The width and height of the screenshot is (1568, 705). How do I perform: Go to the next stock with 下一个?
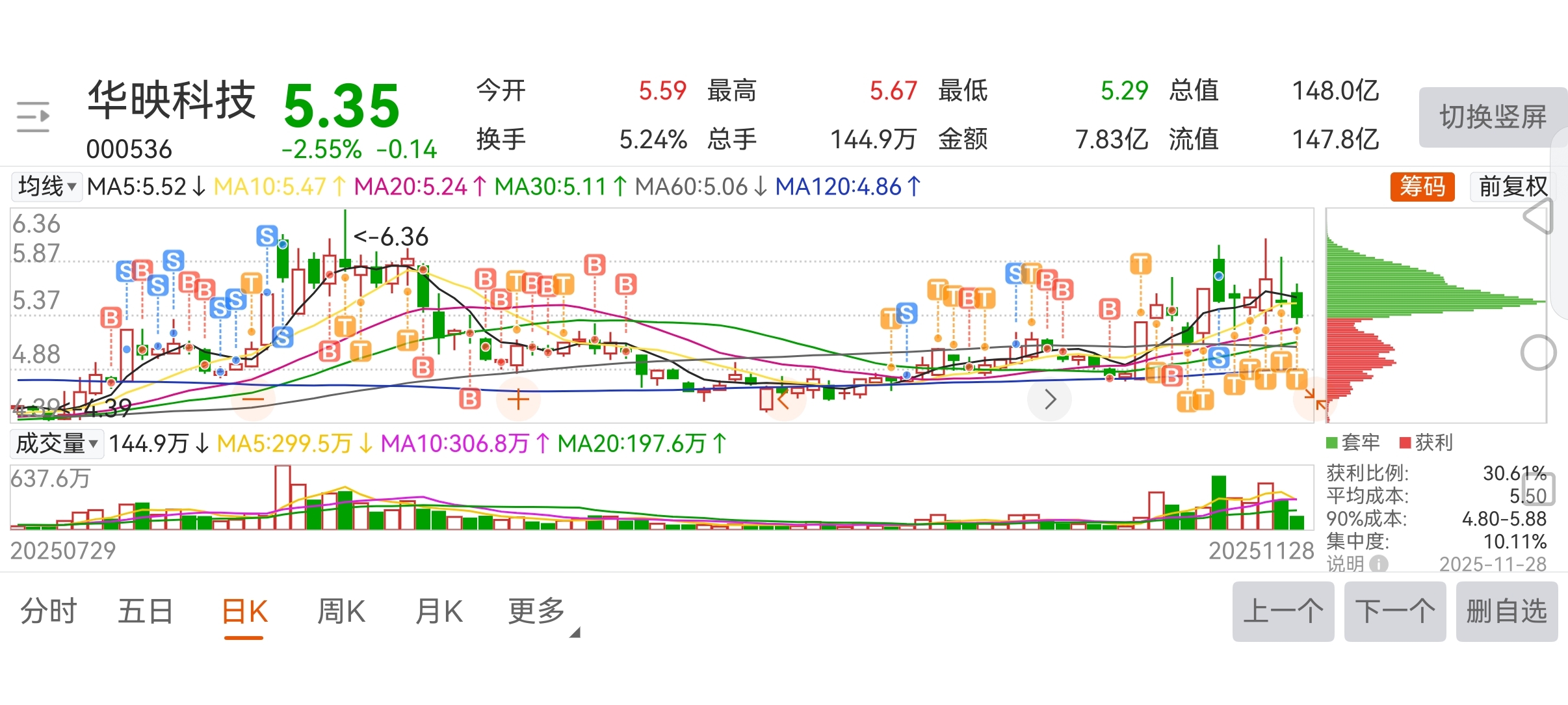(x=1394, y=611)
